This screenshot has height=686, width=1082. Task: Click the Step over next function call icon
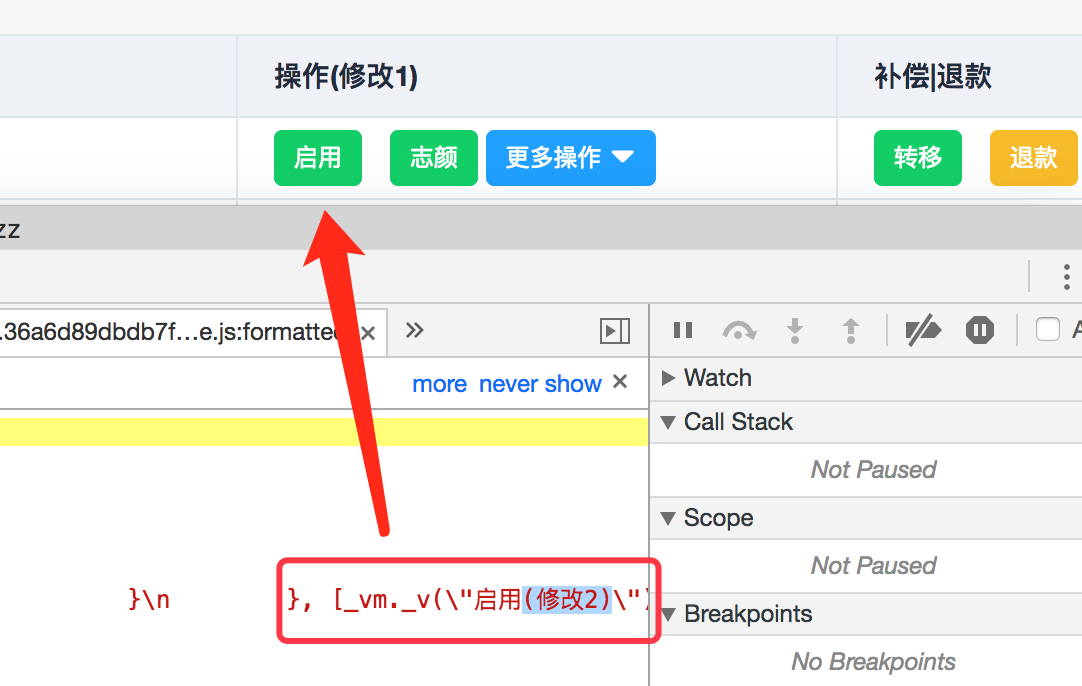tap(738, 328)
